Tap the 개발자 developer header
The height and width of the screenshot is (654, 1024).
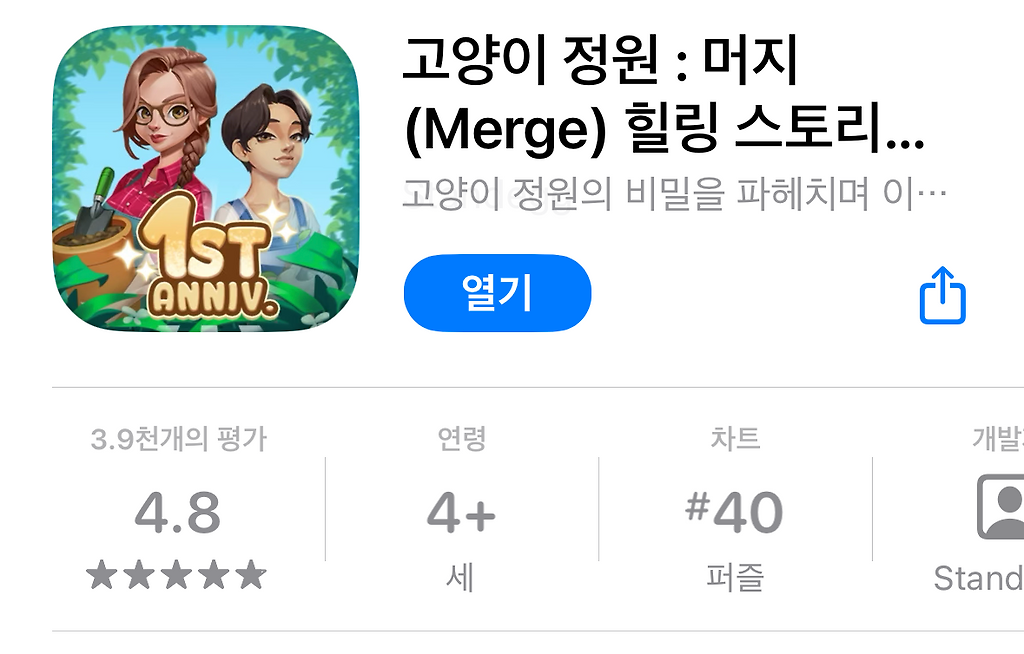pos(998,438)
